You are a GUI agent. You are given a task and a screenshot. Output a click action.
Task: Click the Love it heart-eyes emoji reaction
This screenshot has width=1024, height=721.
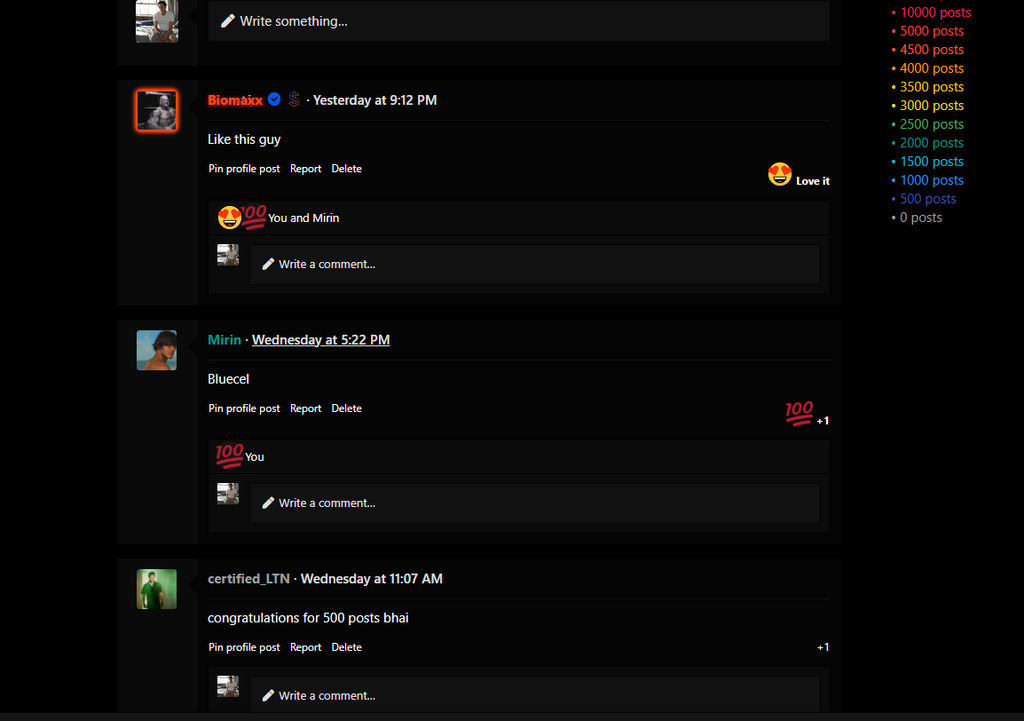pyautogui.click(x=798, y=174)
